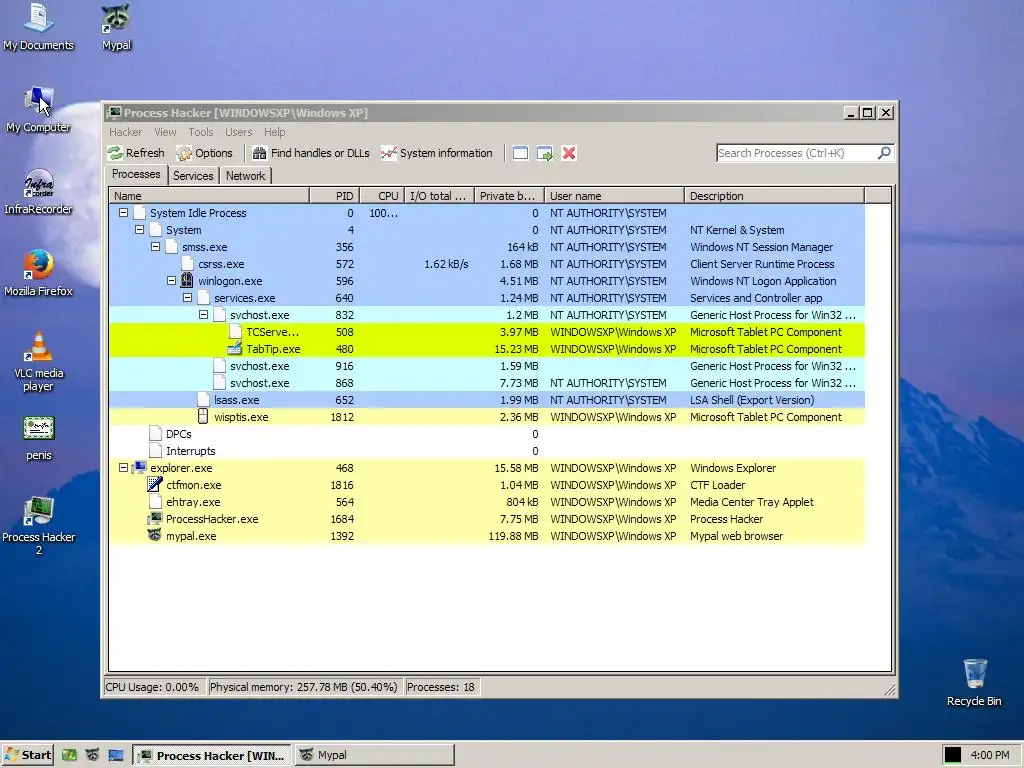Viewport: 1024px width, 768px height.
Task: Open the Start menu button
Action: (x=27, y=755)
